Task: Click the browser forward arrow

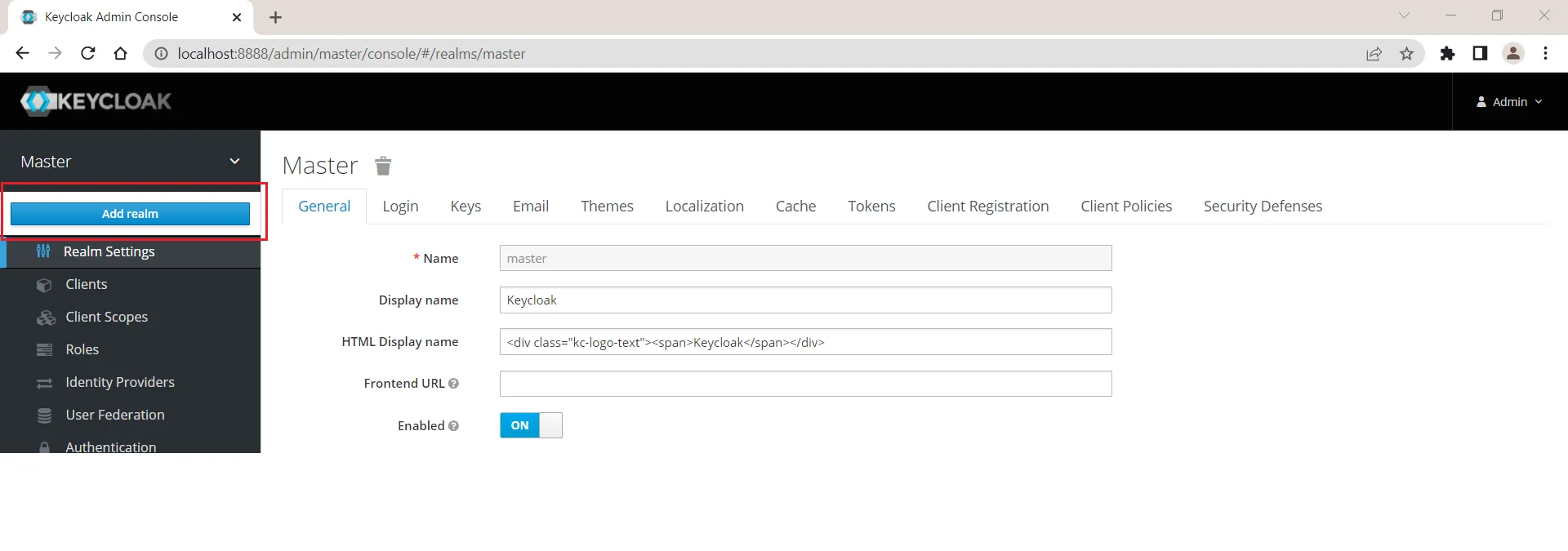Action: coord(55,53)
